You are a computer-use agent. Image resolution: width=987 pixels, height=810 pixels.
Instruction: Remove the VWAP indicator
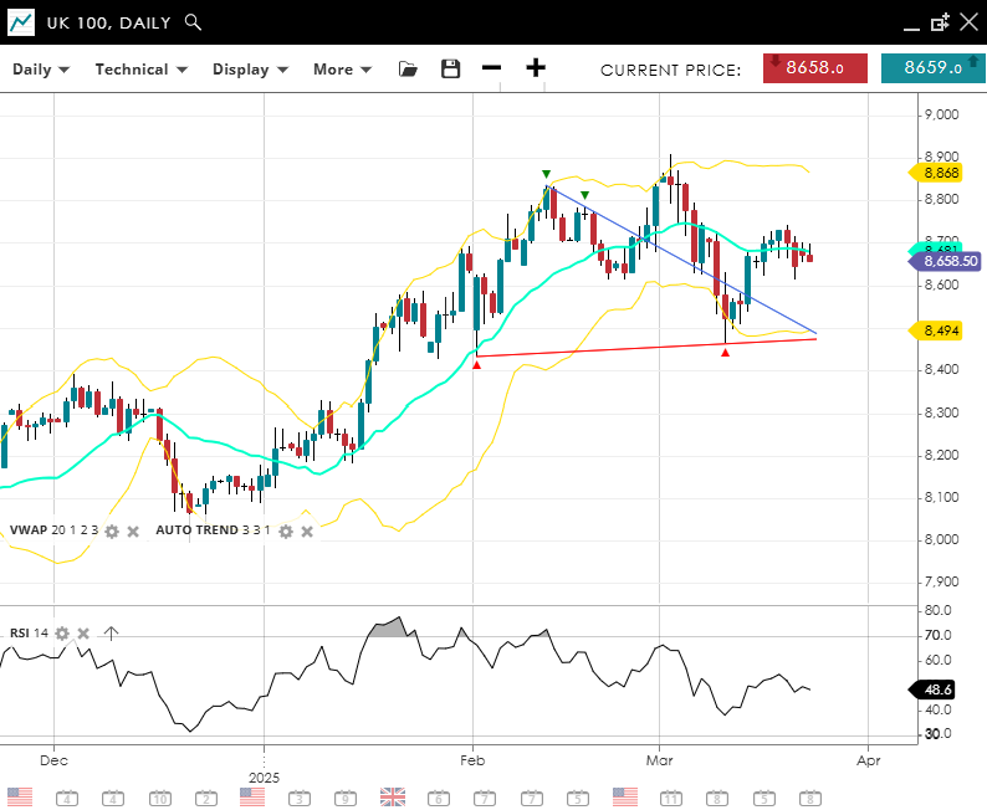click(133, 531)
